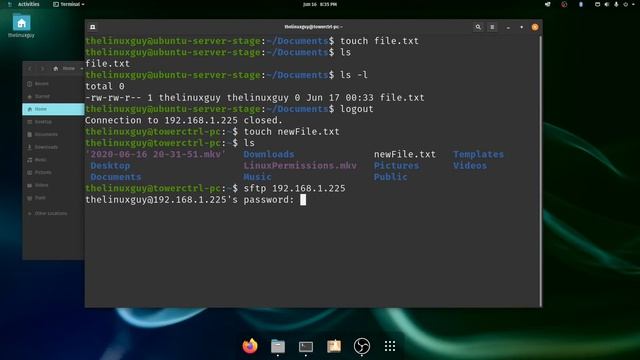Click the 'sftp 192.168.1.225' command text
The width and height of the screenshot is (640, 360).
coord(294,188)
